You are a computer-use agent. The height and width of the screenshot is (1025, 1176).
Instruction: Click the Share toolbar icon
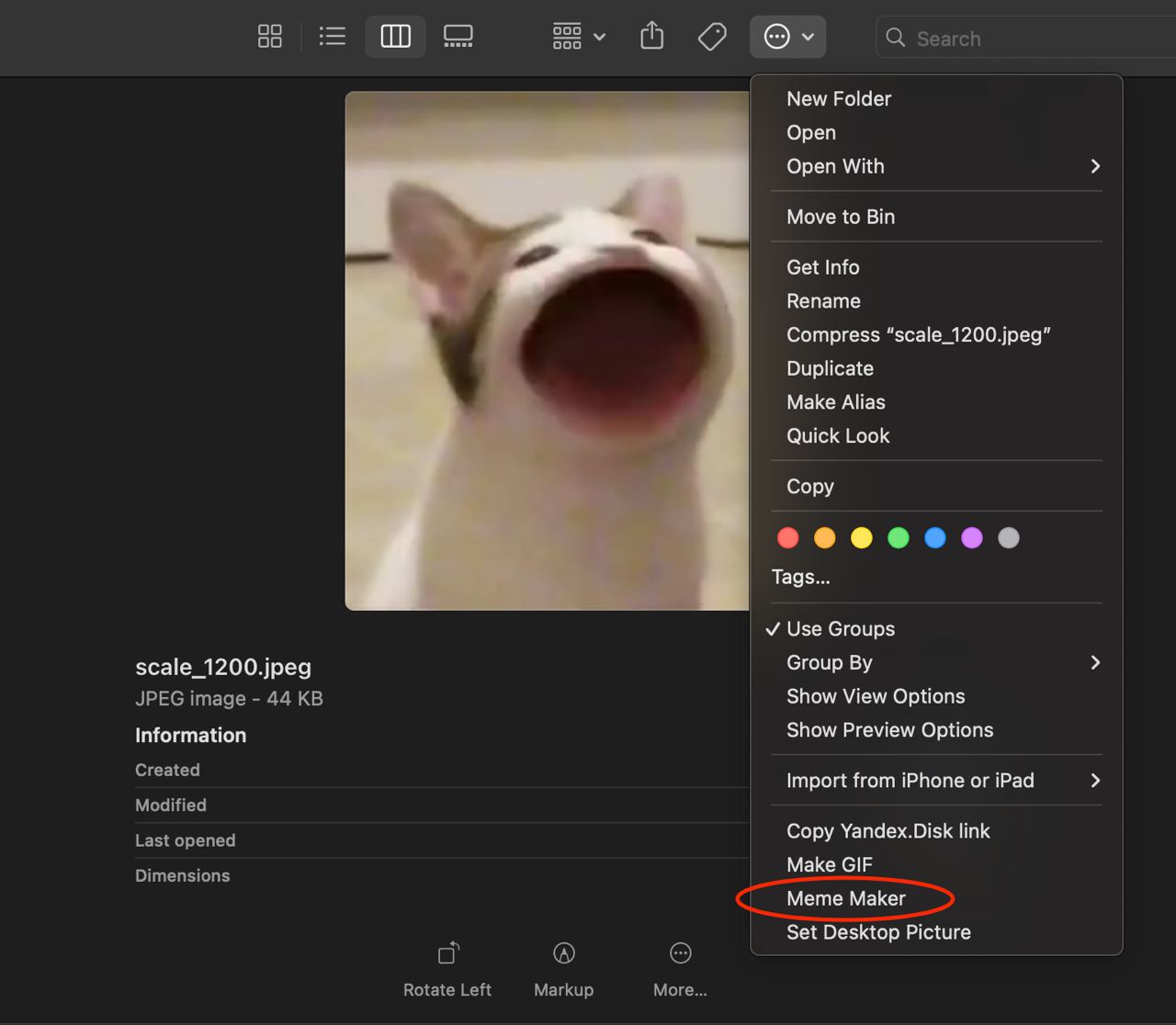[651, 37]
